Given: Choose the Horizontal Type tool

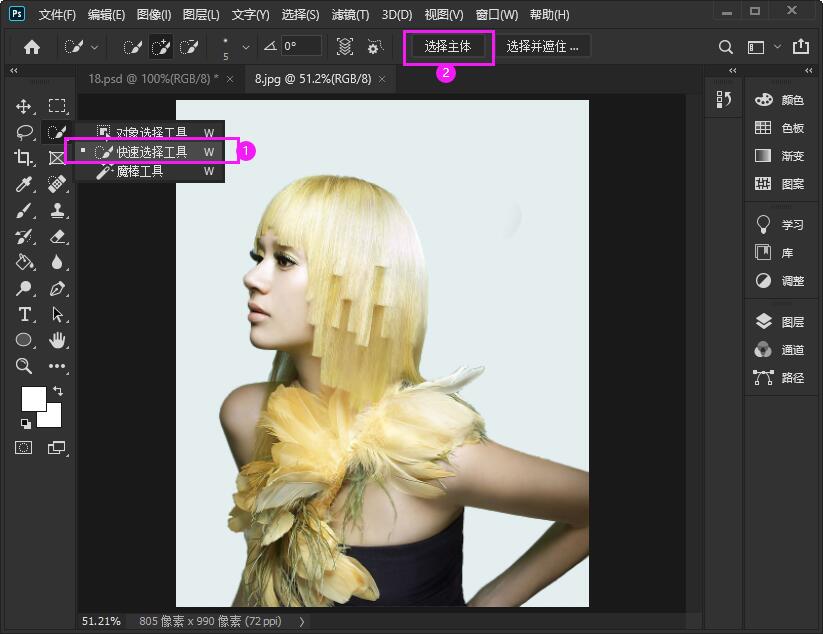Looking at the screenshot, I should tap(24, 314).
